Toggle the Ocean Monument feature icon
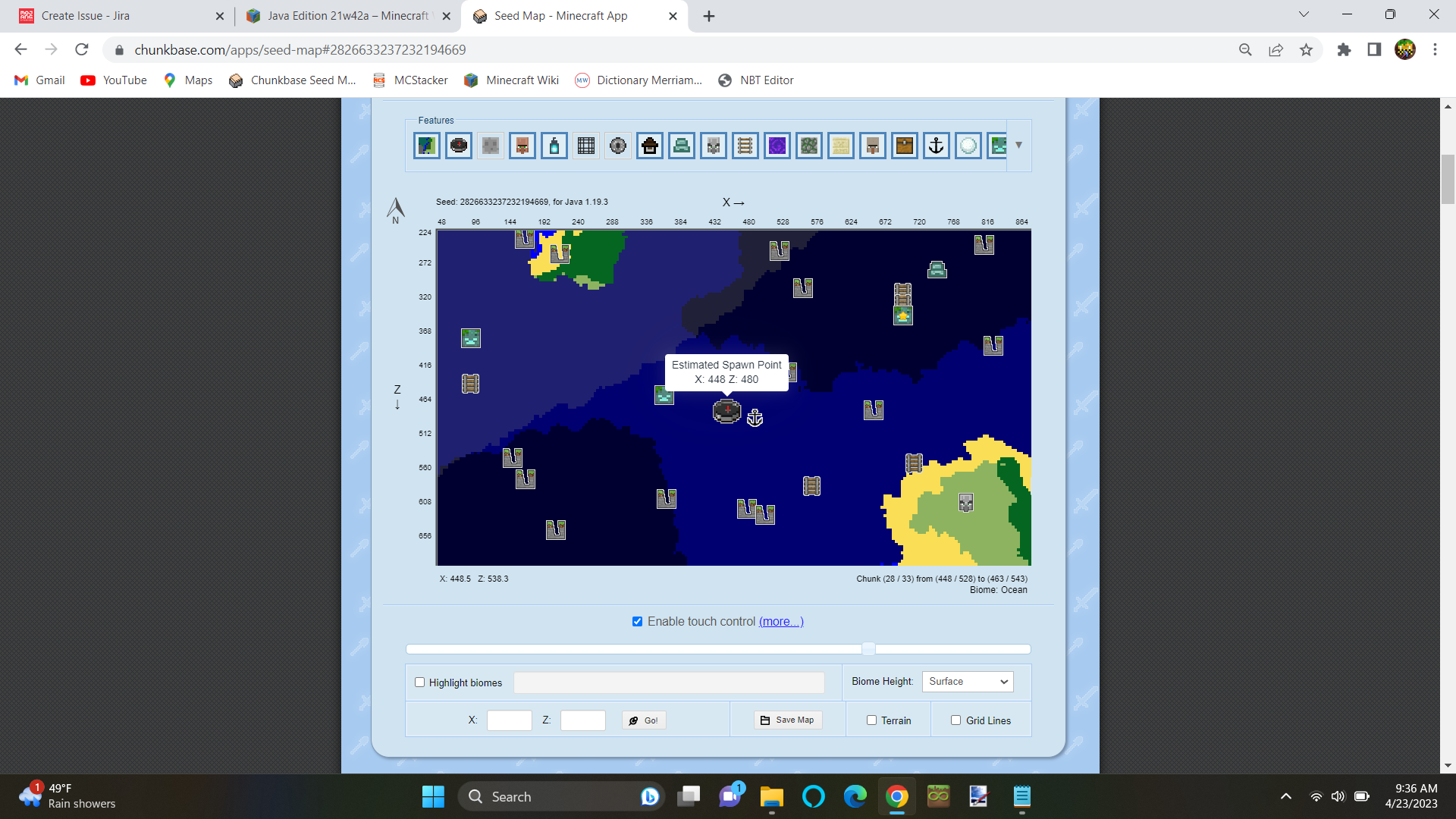1456x819 pixels. [682, 146]
